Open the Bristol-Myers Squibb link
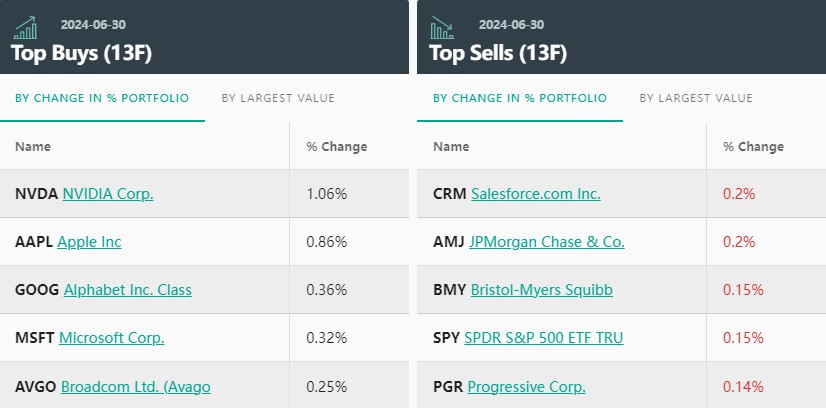Screen dimensions: 826x408 (542, 290)
